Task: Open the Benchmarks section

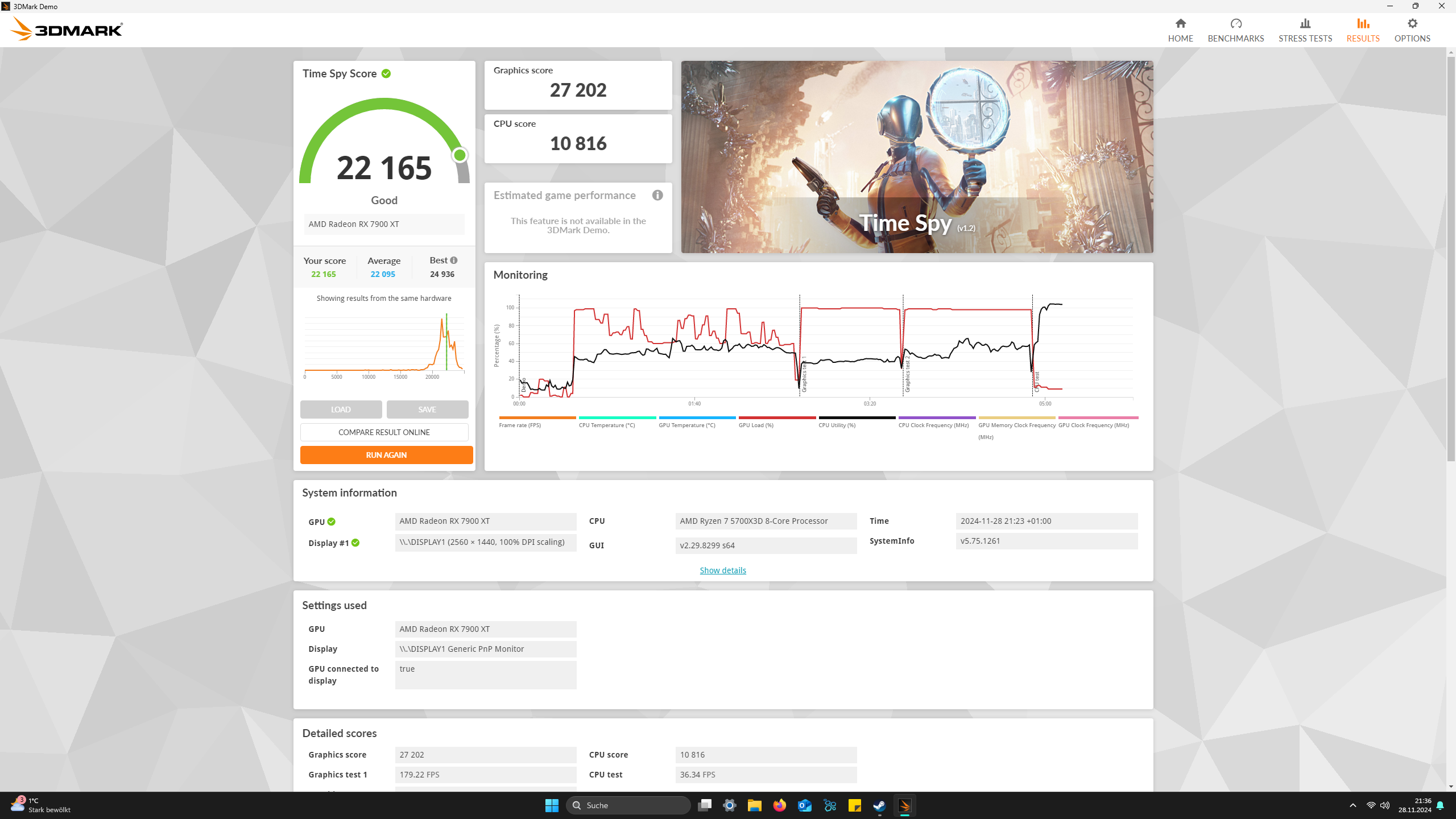Action: tap(1235, 30)
